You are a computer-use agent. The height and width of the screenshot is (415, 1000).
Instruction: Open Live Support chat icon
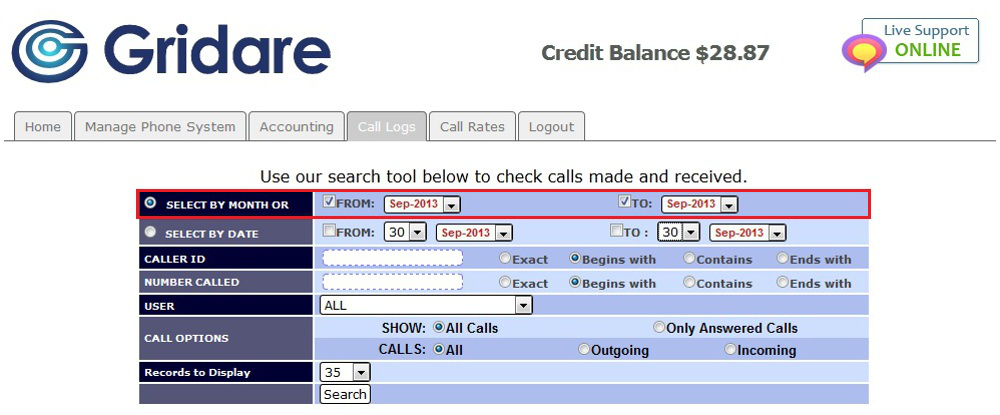(863, 52)
